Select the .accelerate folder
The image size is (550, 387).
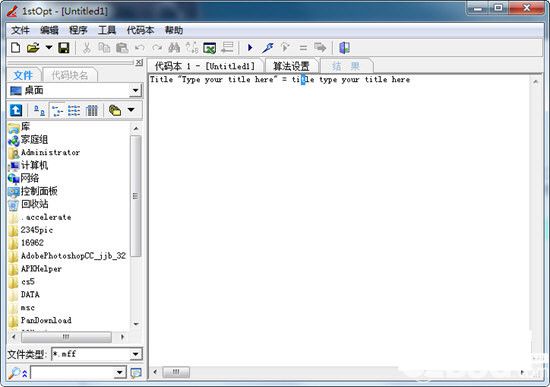coord(46,217)
